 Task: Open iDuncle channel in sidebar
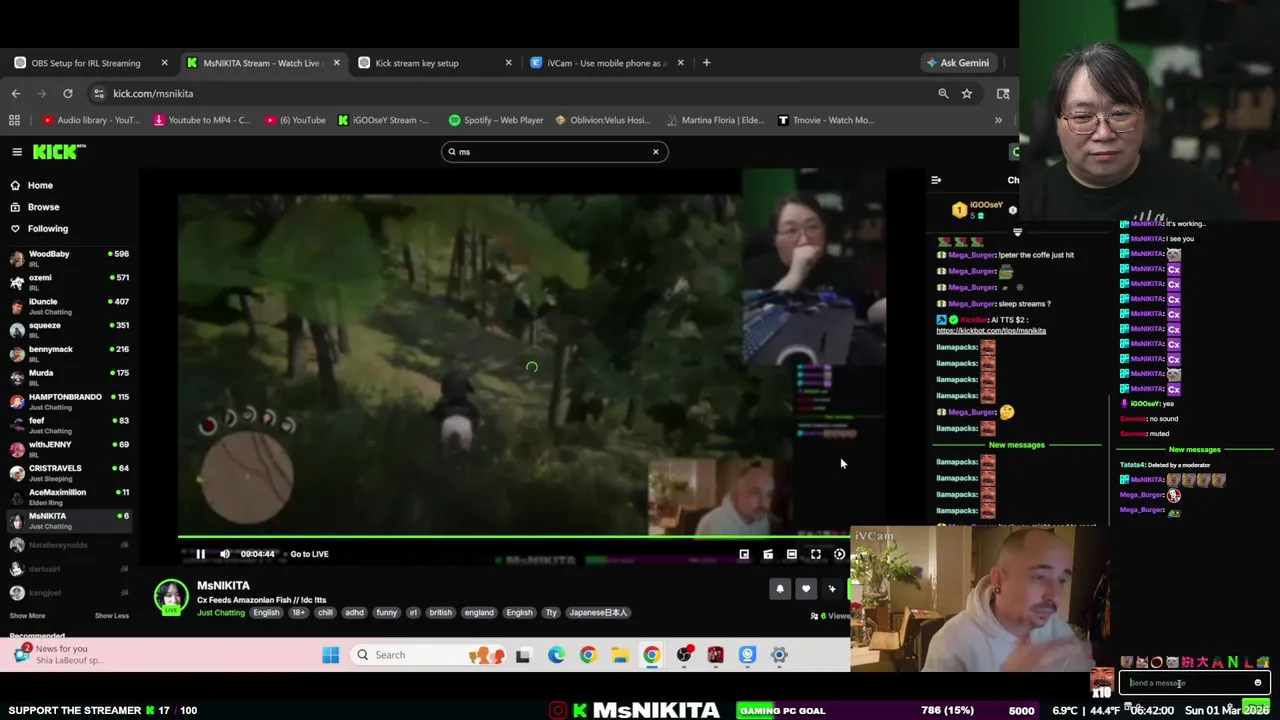(x=69, y=306)
